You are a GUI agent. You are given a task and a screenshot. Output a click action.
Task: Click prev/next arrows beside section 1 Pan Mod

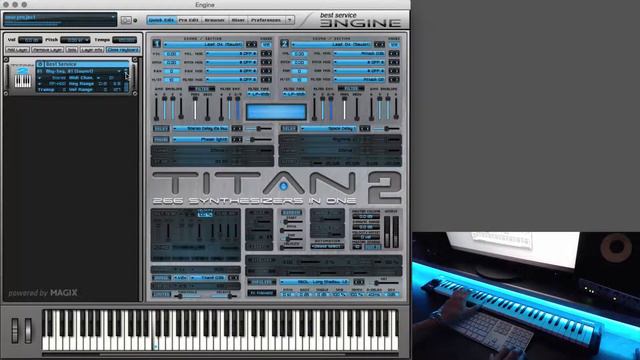[266, 71]
